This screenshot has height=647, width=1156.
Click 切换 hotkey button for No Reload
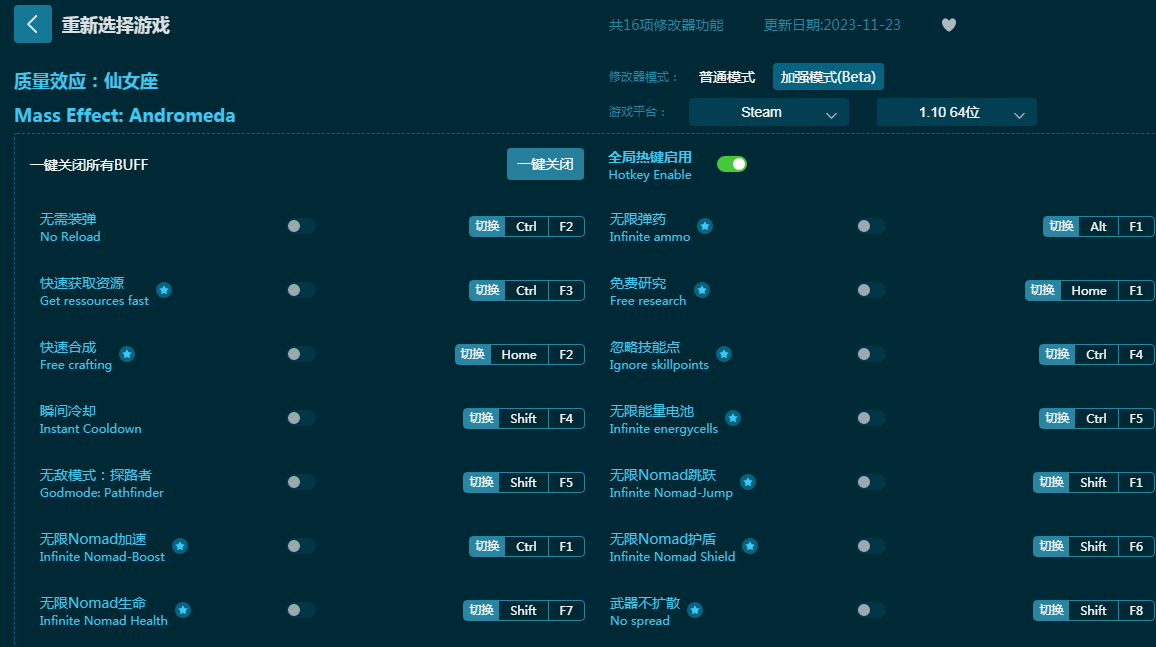click(x=487, y=226)
